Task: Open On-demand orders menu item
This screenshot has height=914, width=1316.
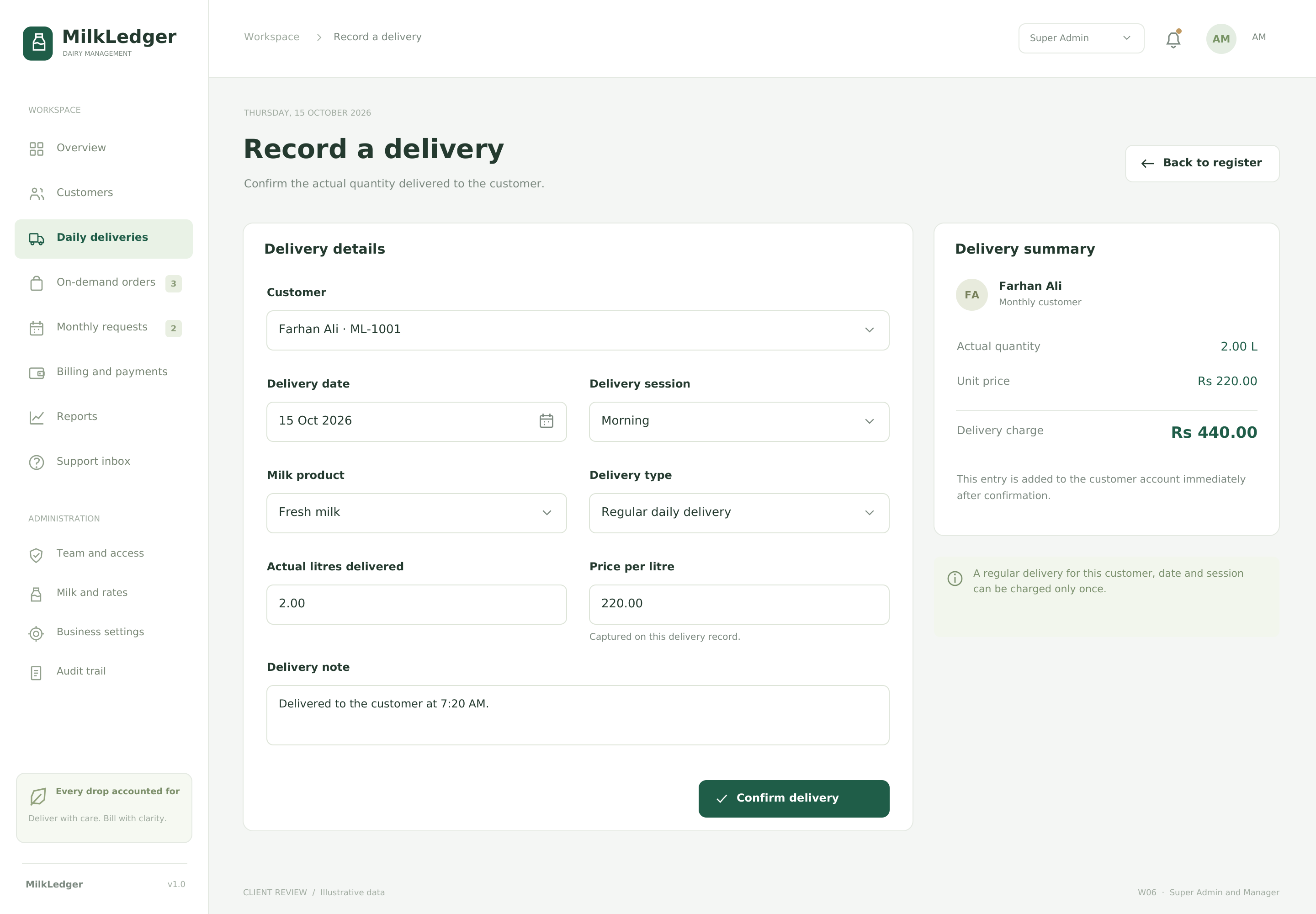Action: [104, 283]
